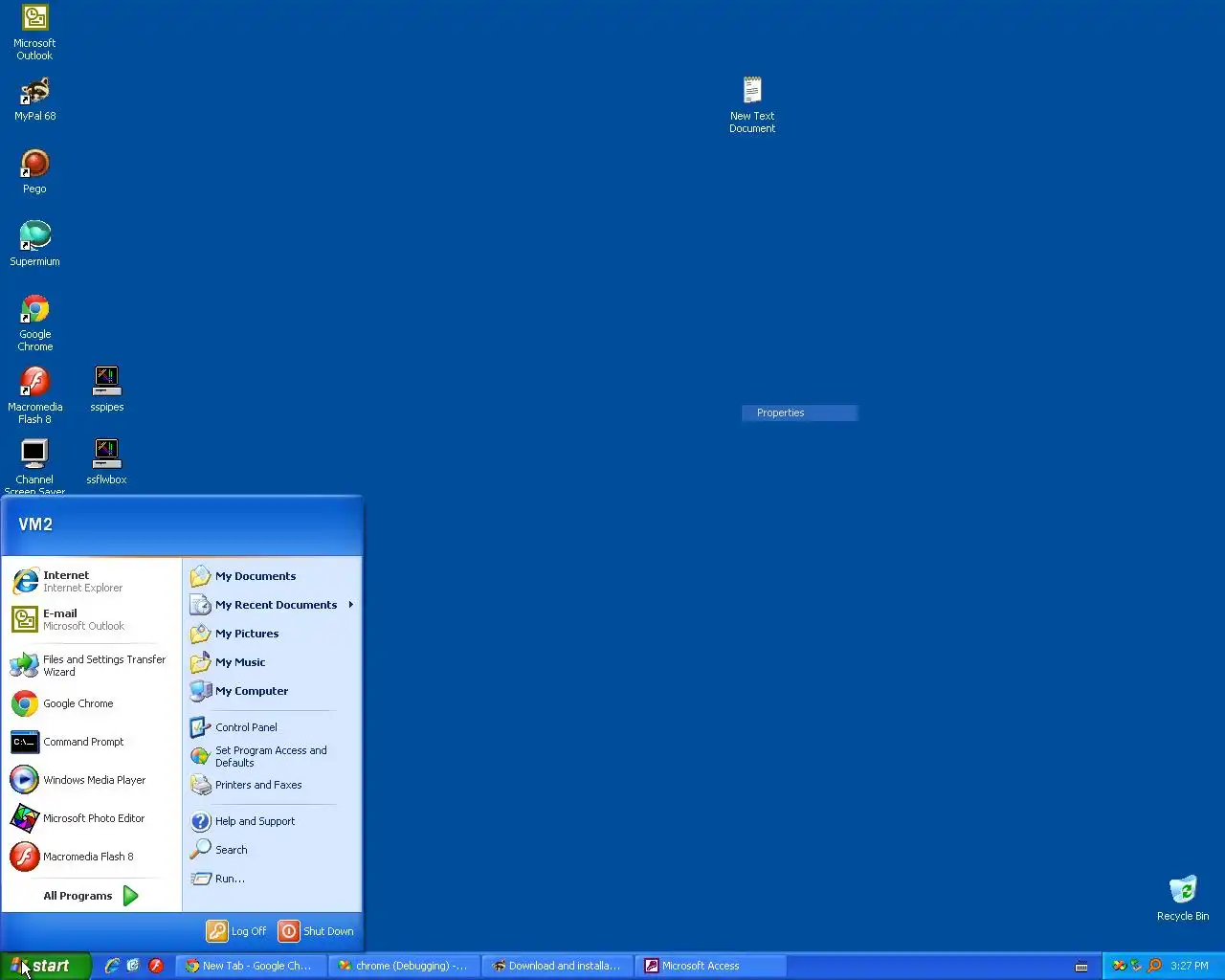Select the Recycle Bin icon
This screenshot has height=980, width=1225.
click(x=1183, y=898)
